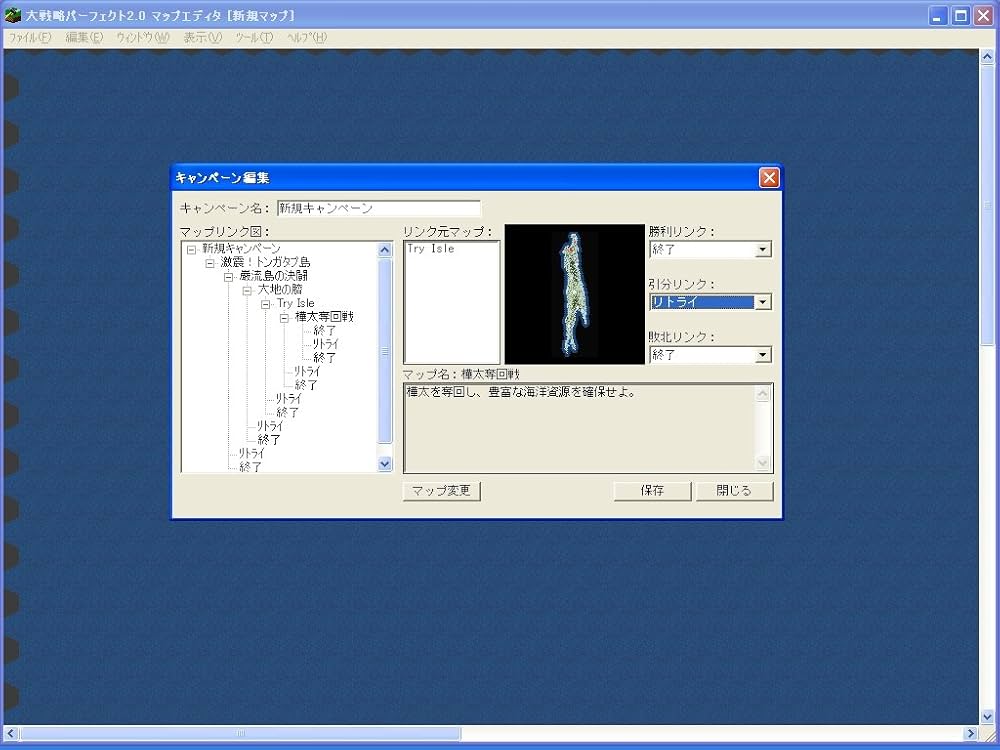
Task: Open the ツール(T) menu
Action: [254, 38]
